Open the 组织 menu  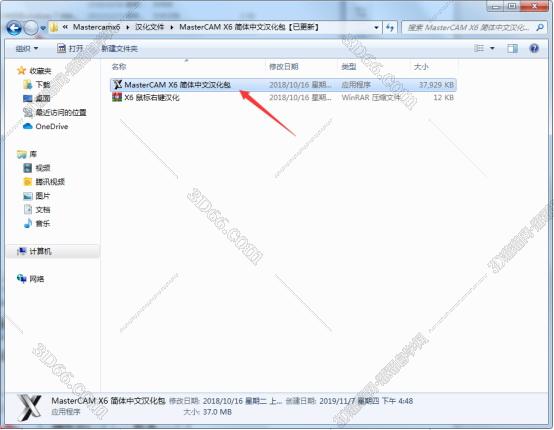26,48
